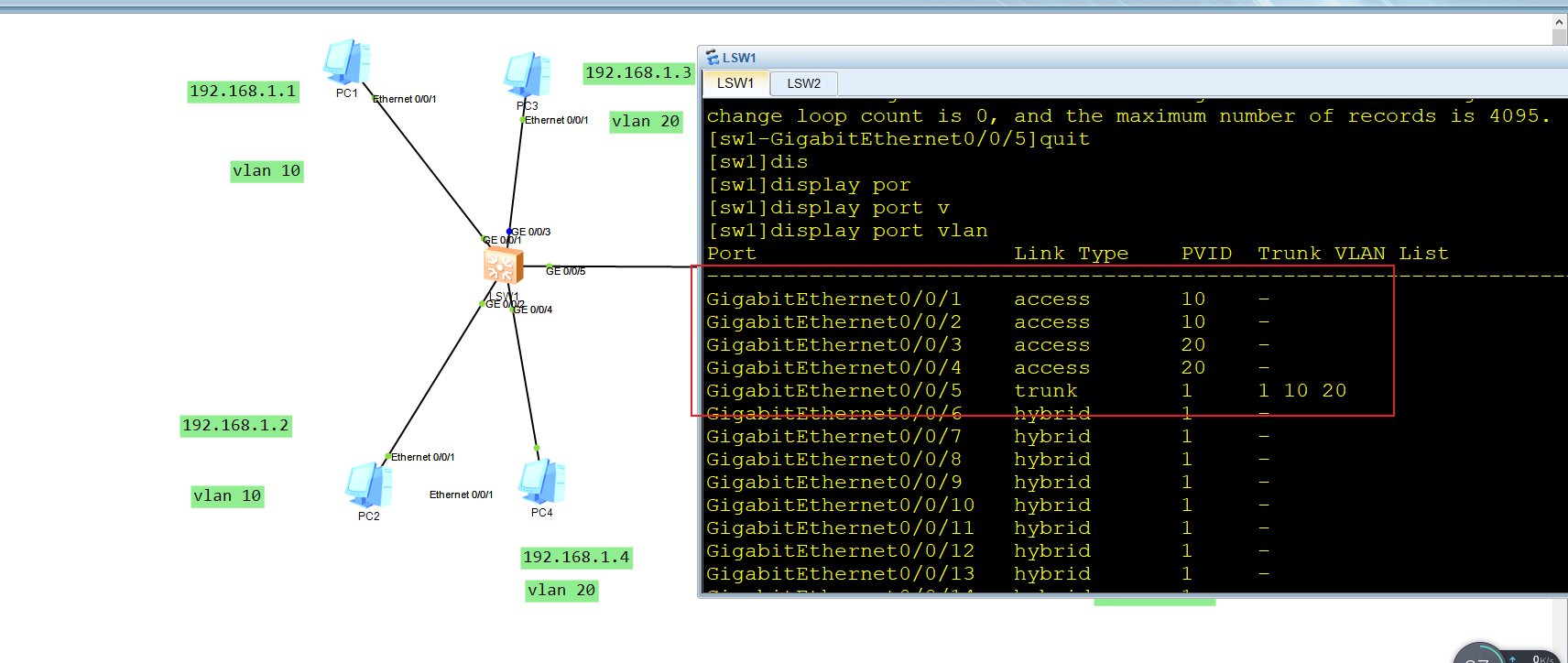Click the Ethernet 0/0/1 label near PC1
Viewport: 1568px width, 663px height.
pyautogui.click(x=405, y=99)
